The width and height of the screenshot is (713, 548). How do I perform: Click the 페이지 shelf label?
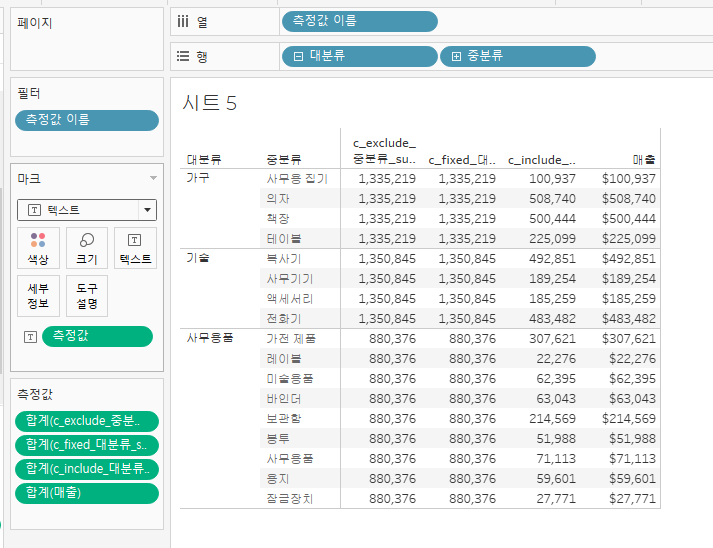point(35,23)
